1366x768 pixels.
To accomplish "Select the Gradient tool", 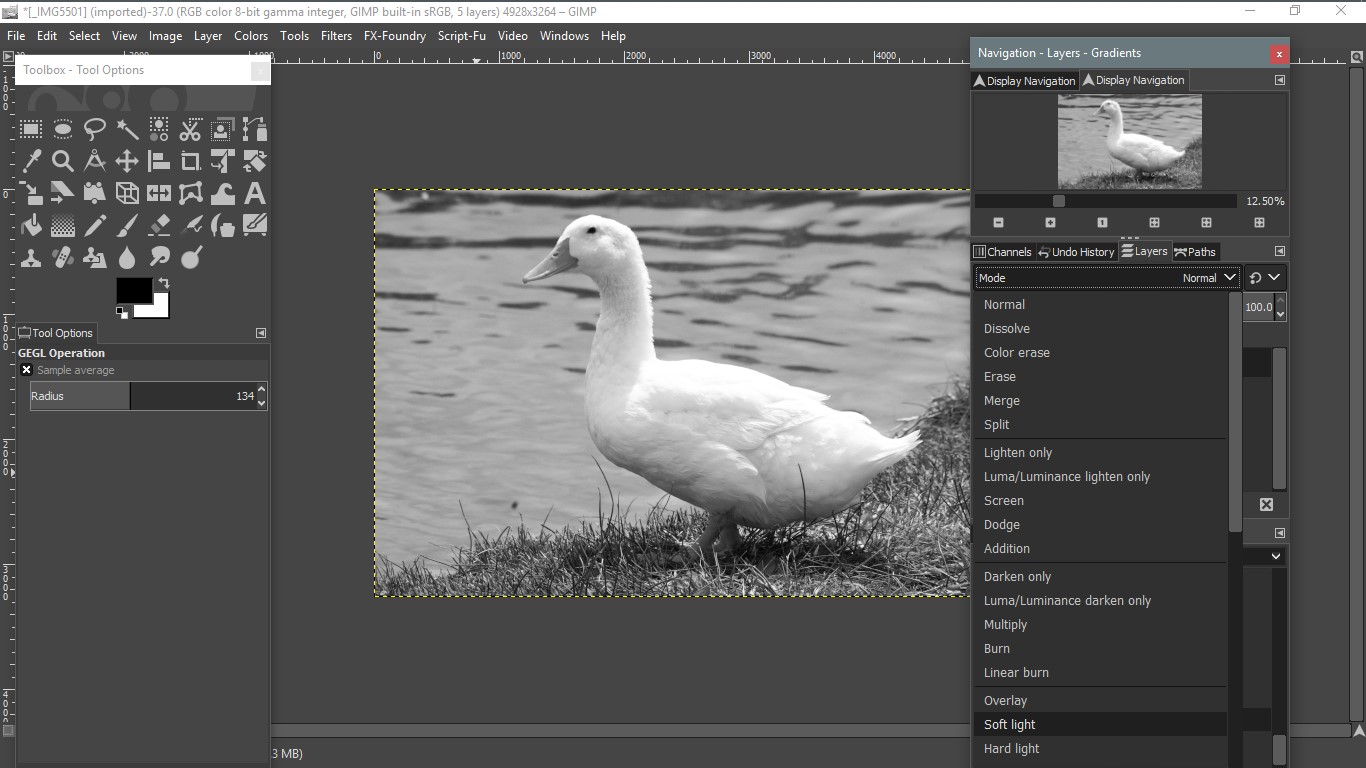I will tap(63, 225).
